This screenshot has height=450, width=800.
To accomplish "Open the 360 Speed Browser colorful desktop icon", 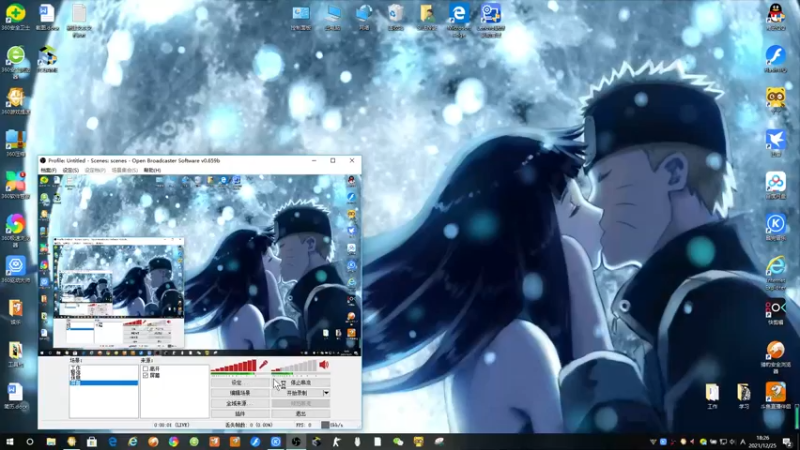I will pyautogui.click(x=15, y=230).
